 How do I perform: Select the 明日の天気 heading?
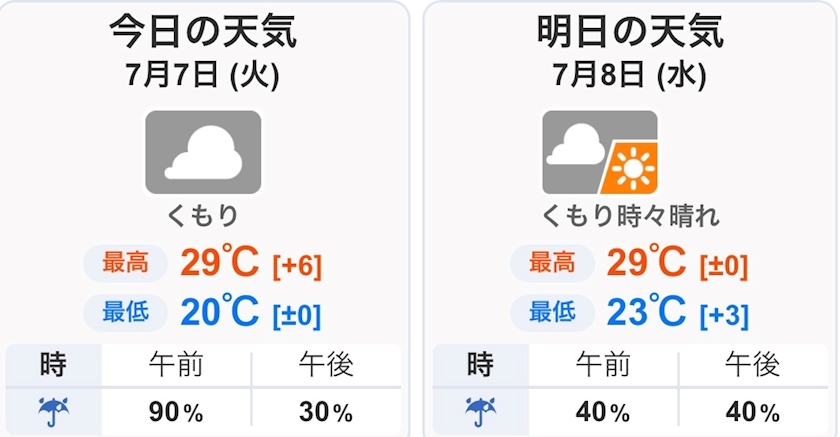[631, 32]
